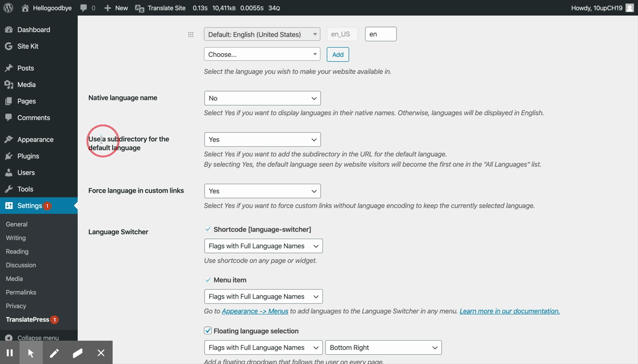Viewport: 638px width, 364px height.
Task: Grab the language row reorder handle
Action: 190,35
